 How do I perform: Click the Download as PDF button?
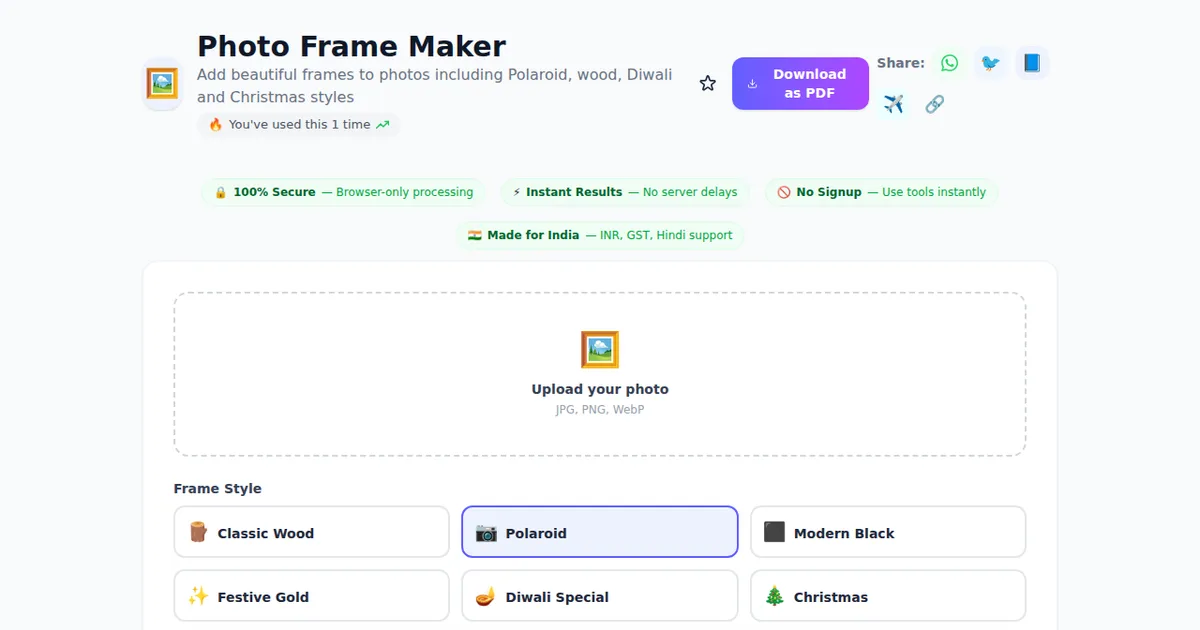tap(800, 83)
